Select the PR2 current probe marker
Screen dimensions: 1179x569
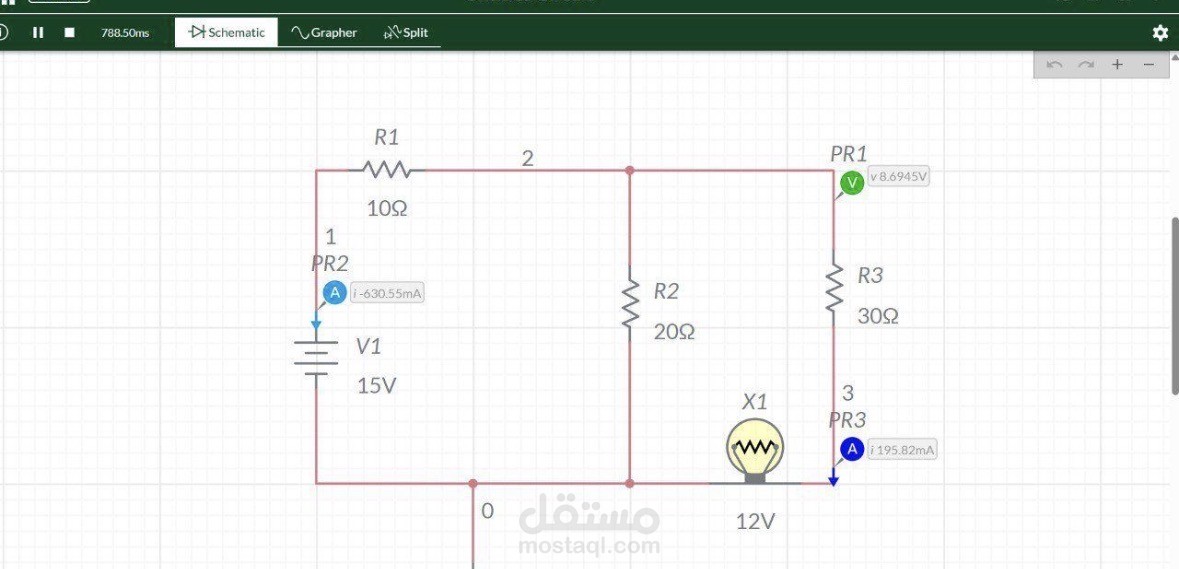tap(334, 292)
